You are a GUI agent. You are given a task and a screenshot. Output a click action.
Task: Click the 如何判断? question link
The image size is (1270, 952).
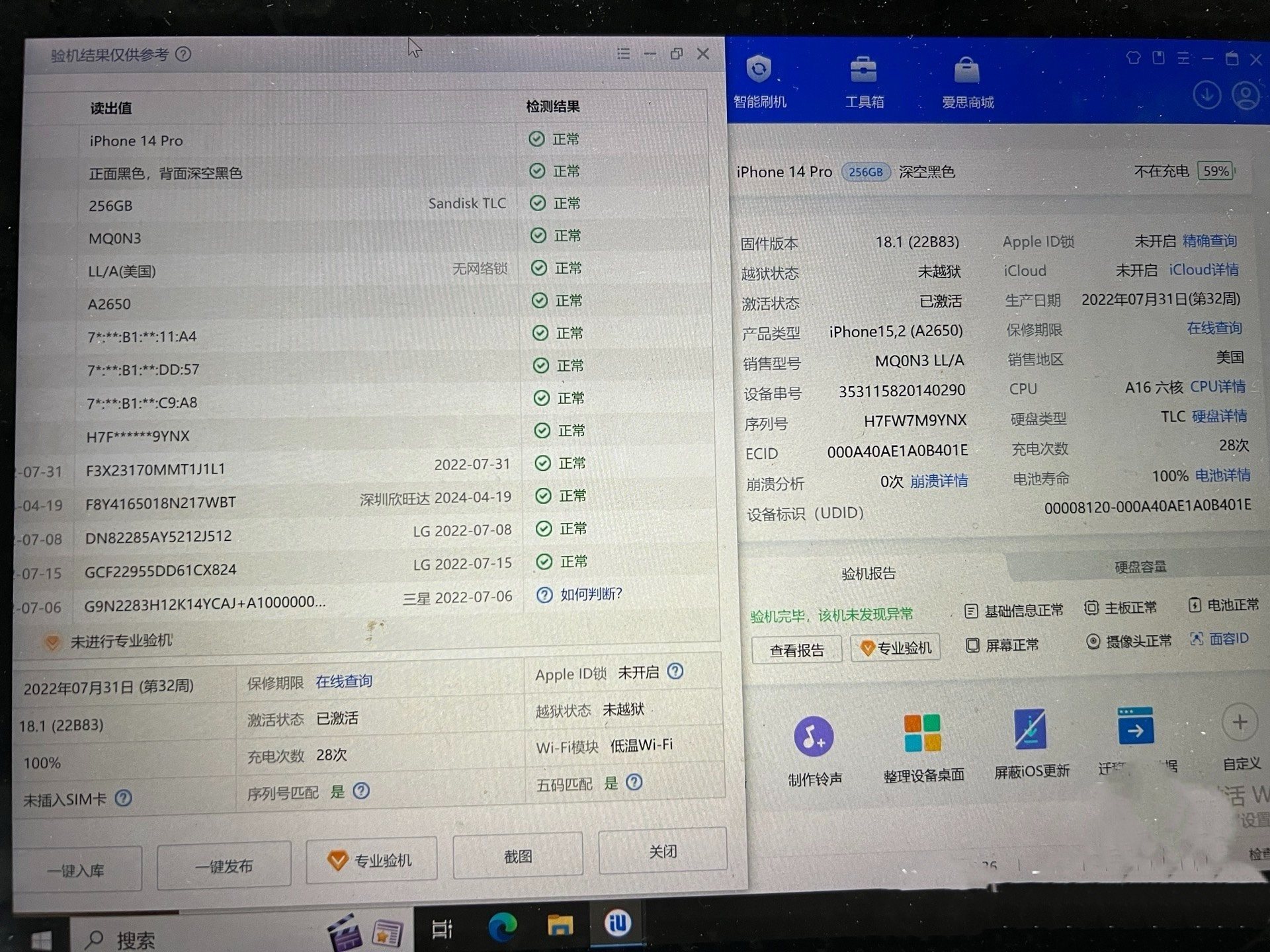(x=591, y=594)
